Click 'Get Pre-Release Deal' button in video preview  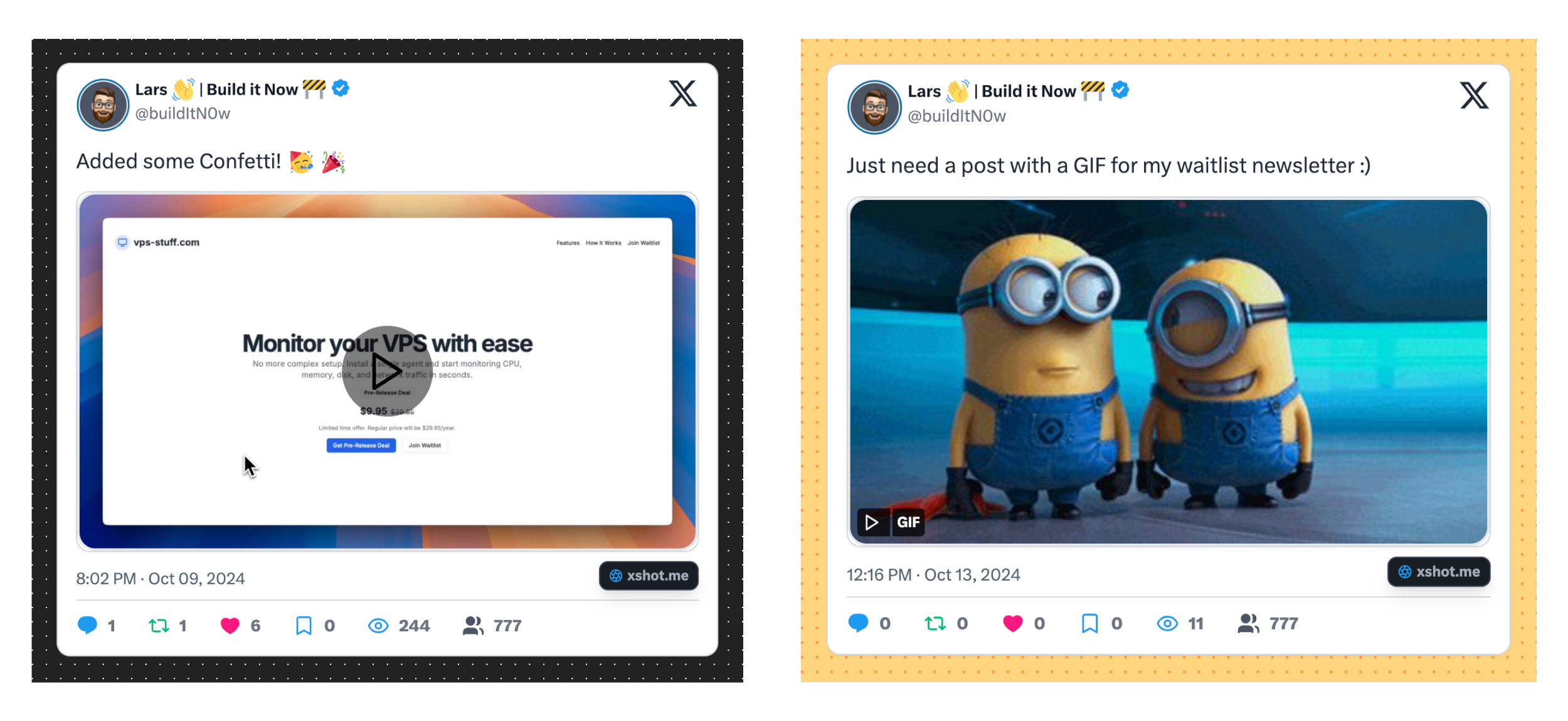pyautogui.click(x=361, y=445)
